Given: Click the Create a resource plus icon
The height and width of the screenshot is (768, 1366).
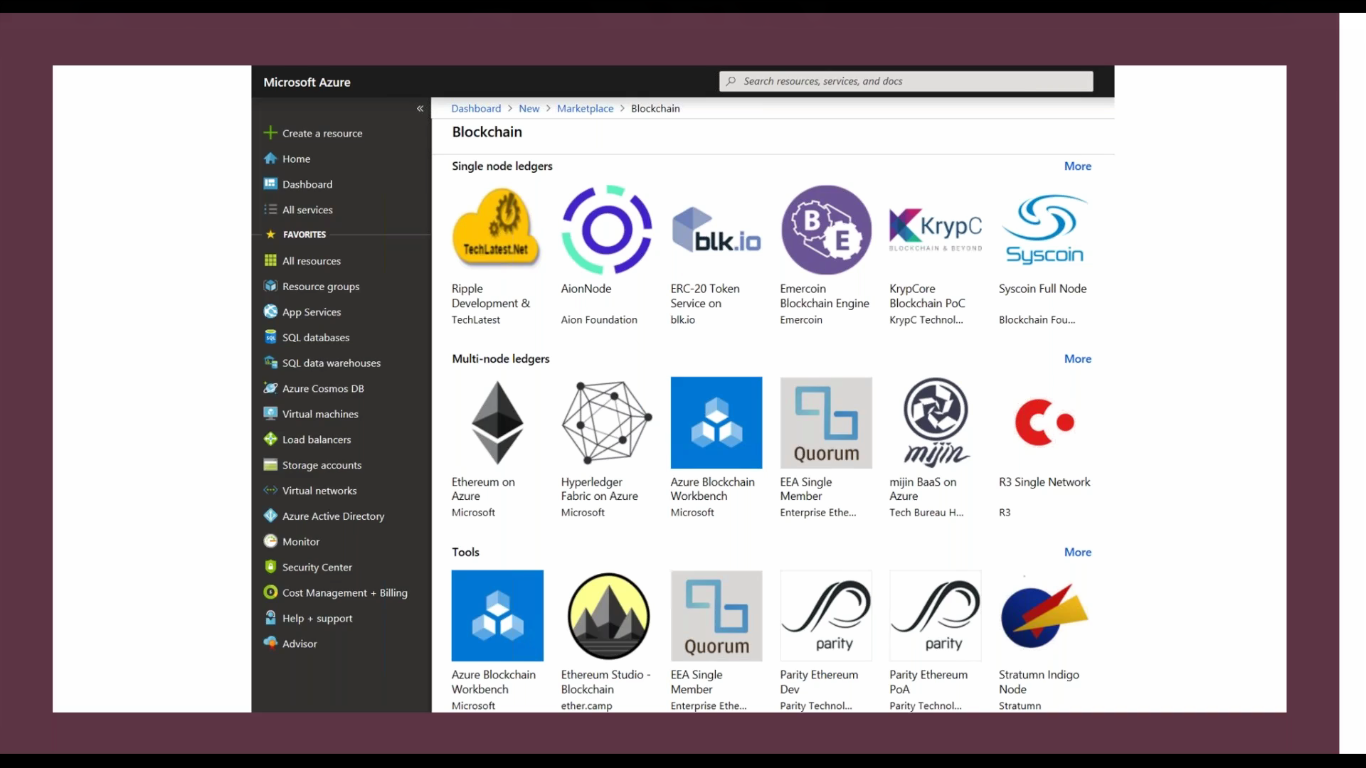Looking at the screenshot, I should [270, 133].
